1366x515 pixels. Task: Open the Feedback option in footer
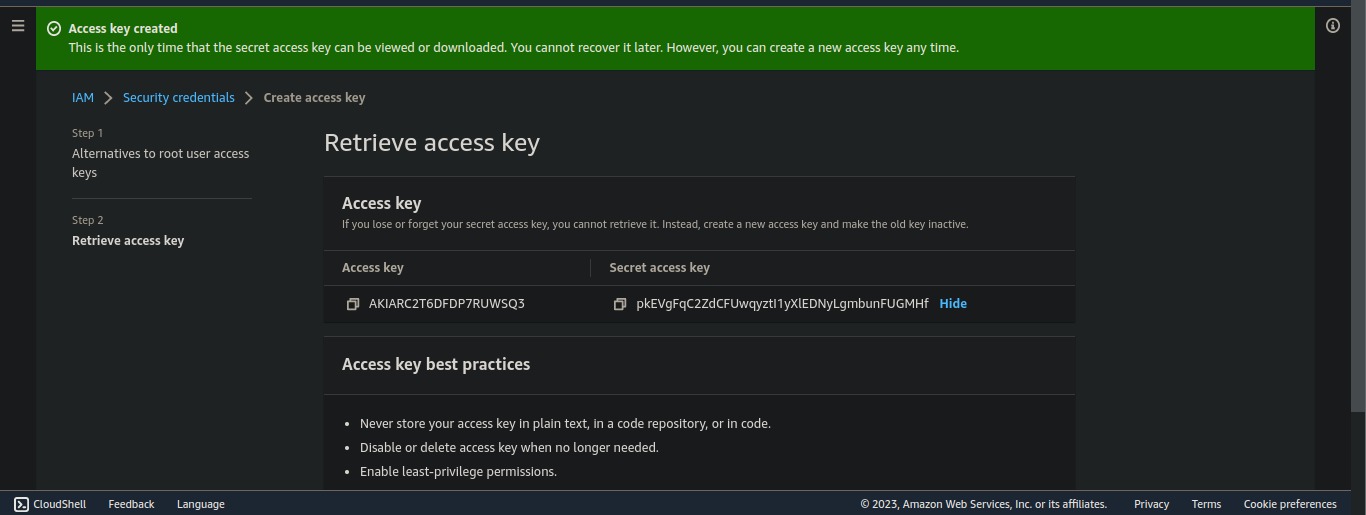(x=131, y=504)
